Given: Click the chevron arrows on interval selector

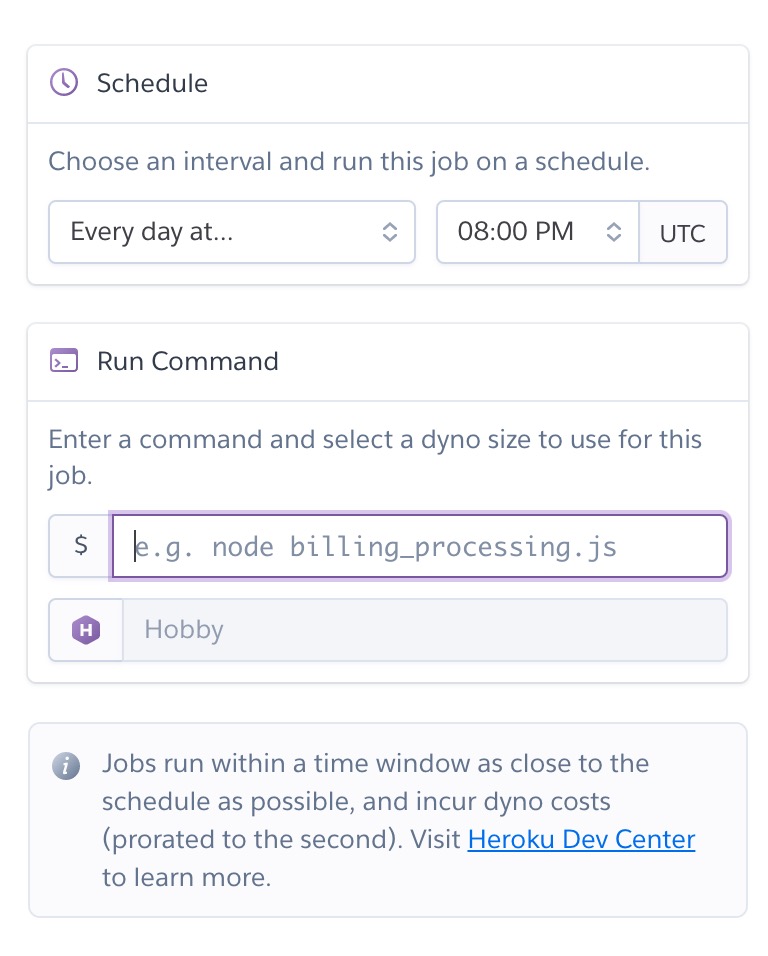Looking at the screenshot, I should pos(390,233).
